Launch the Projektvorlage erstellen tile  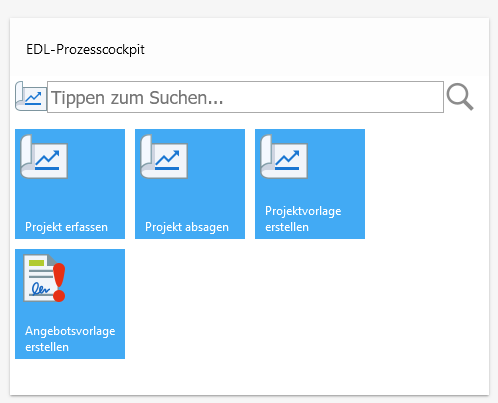[310, 184]
